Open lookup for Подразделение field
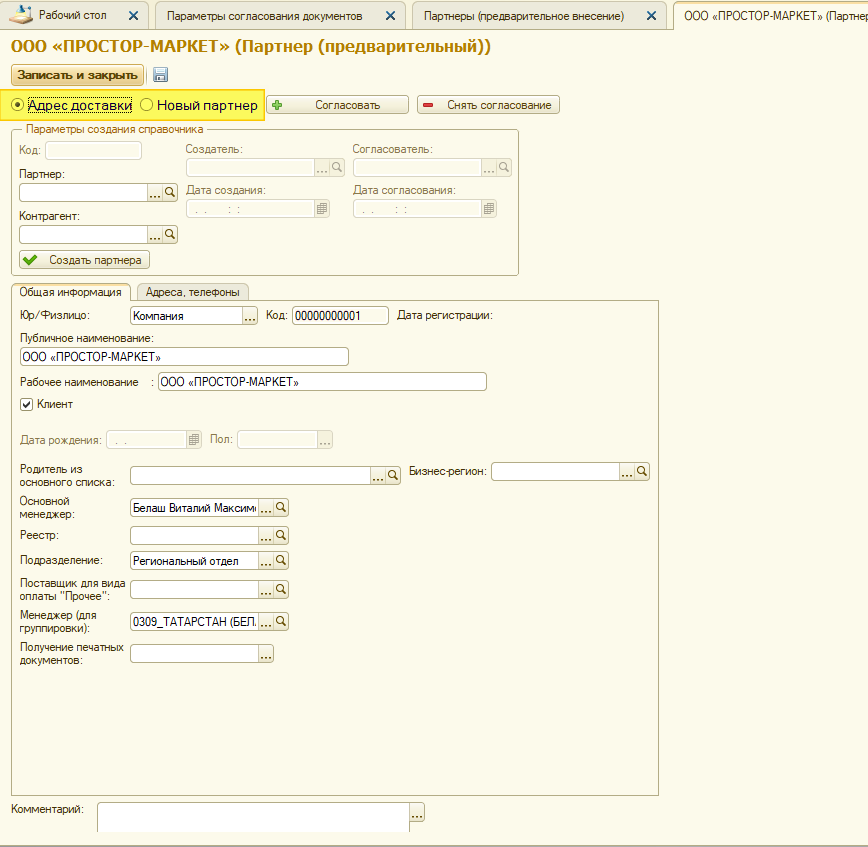 coord(266,561)
